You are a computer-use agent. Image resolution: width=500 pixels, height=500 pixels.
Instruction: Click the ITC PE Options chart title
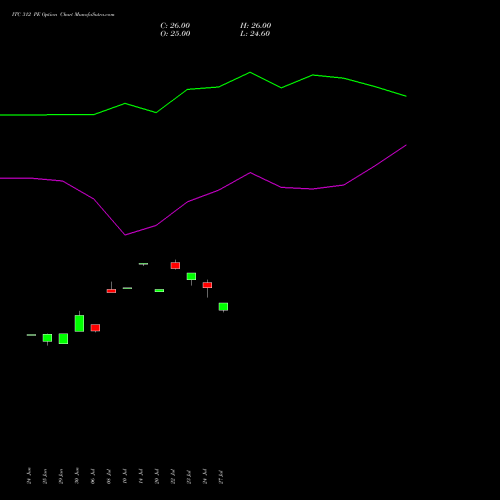[63, 14]
